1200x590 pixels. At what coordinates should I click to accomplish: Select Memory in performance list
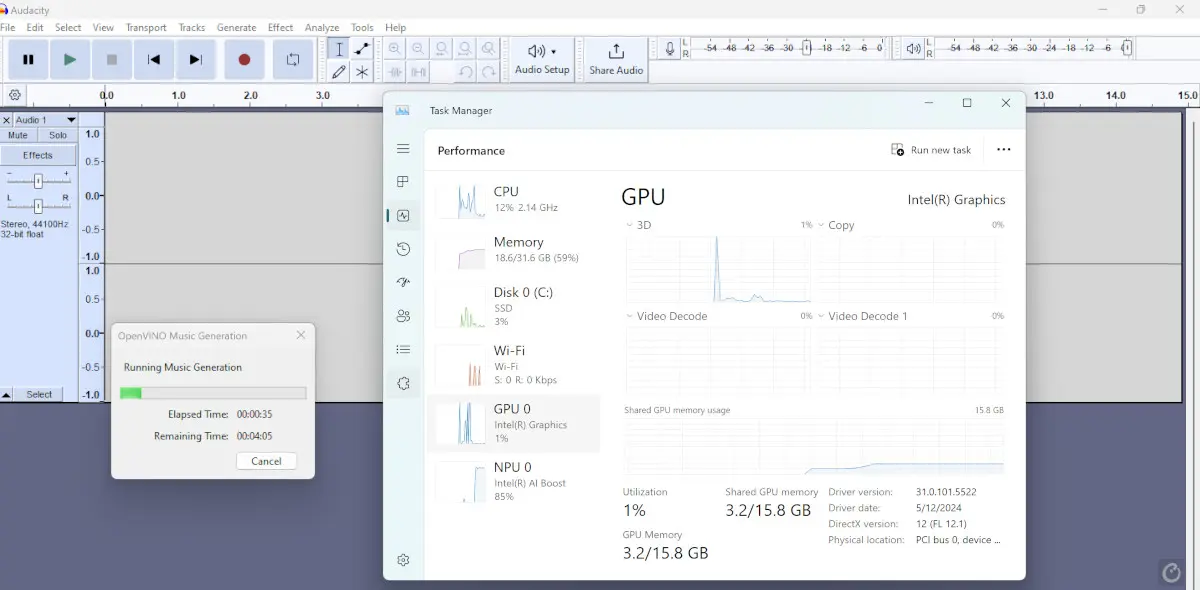pos(514,249)
